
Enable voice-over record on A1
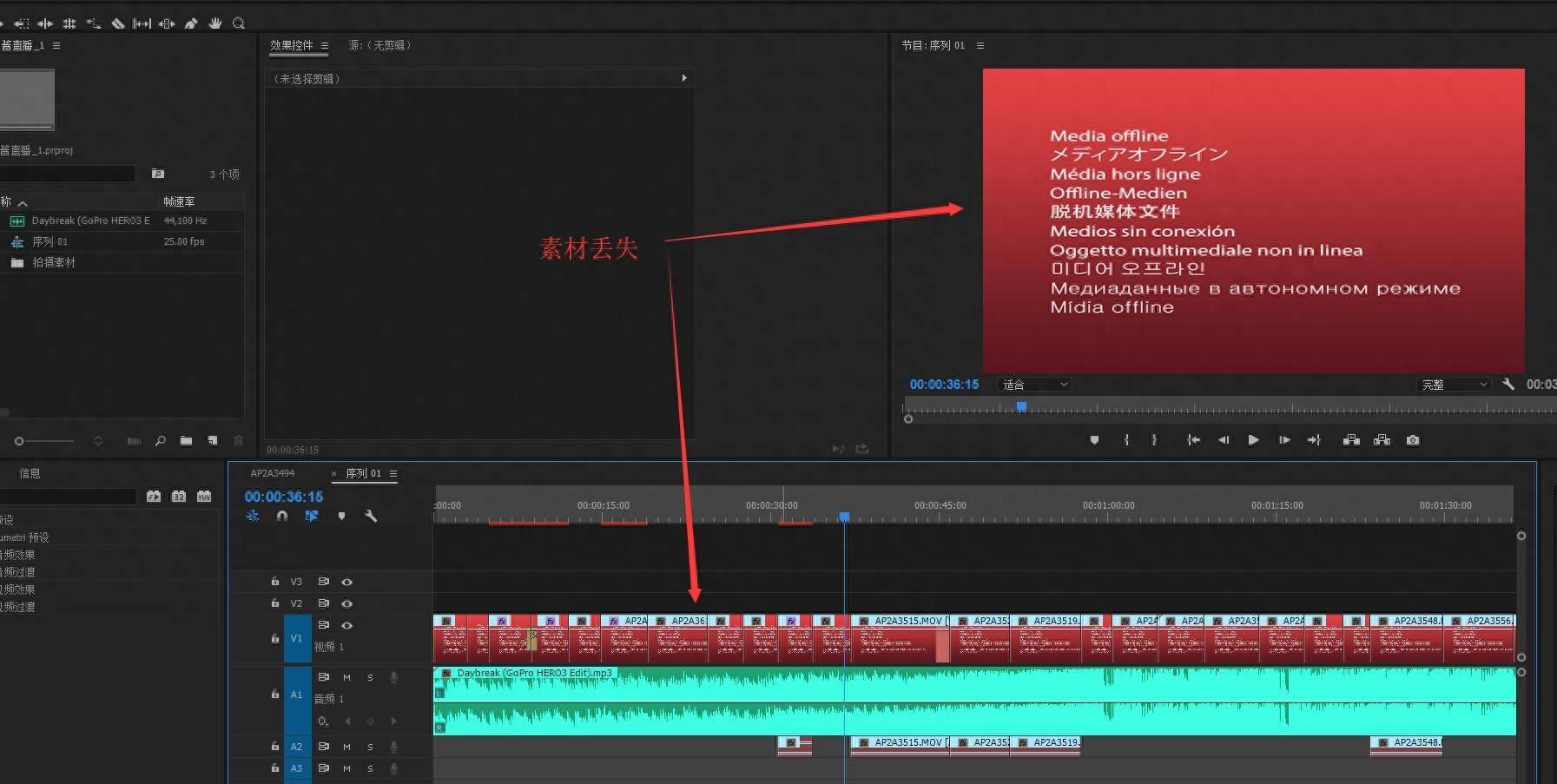pyautogui.click(x=393, y=677)
